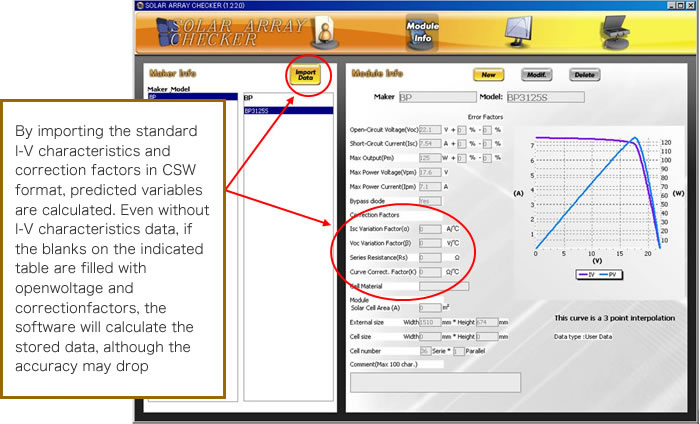Click the laptop device icon in toolbar

point(611,32)
